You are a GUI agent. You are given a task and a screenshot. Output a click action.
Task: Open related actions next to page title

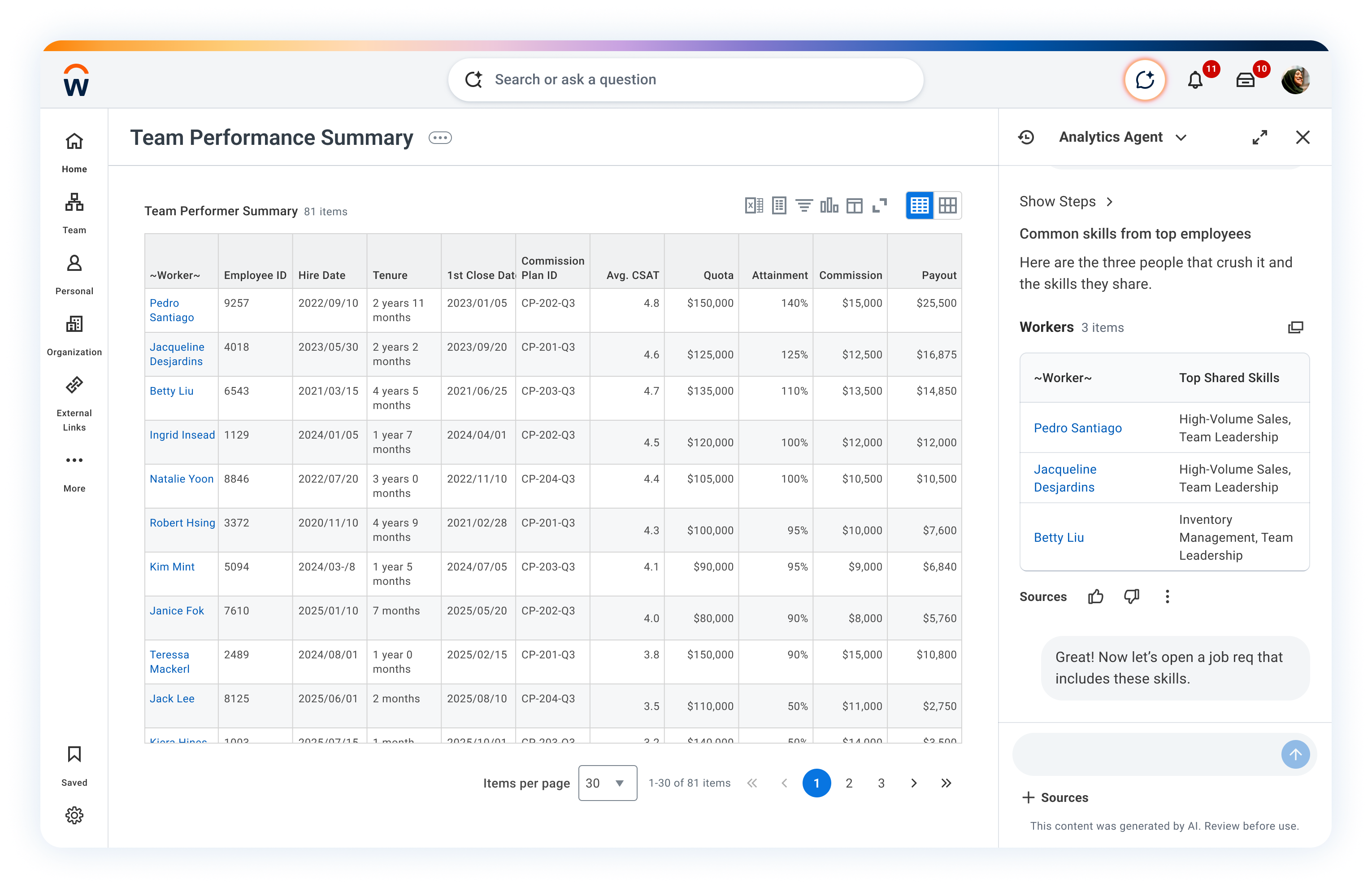[440, 138]
